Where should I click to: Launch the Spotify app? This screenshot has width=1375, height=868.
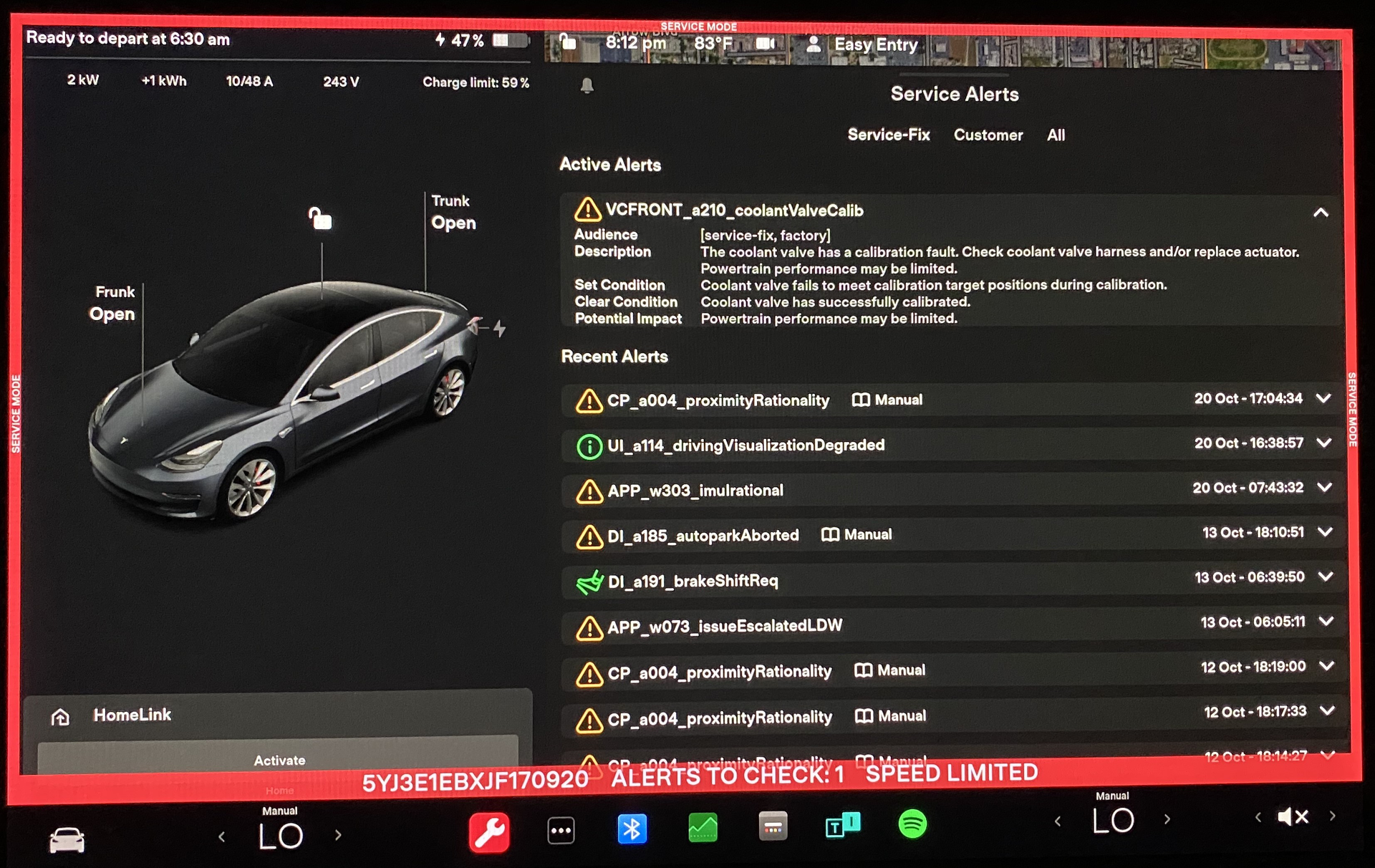pos(912,824)
